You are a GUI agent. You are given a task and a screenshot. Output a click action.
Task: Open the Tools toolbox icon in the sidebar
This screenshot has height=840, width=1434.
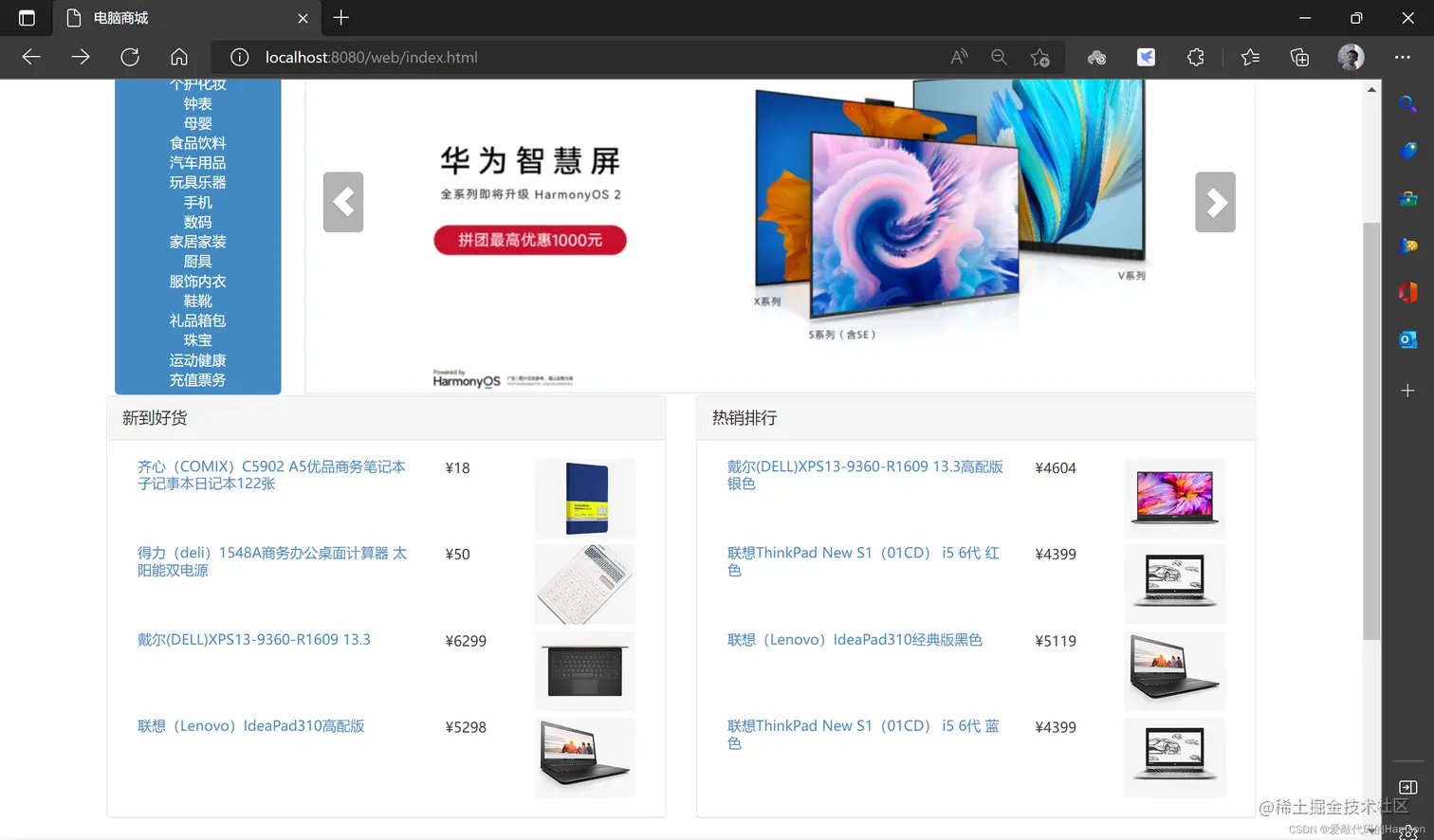(1407, 198)
